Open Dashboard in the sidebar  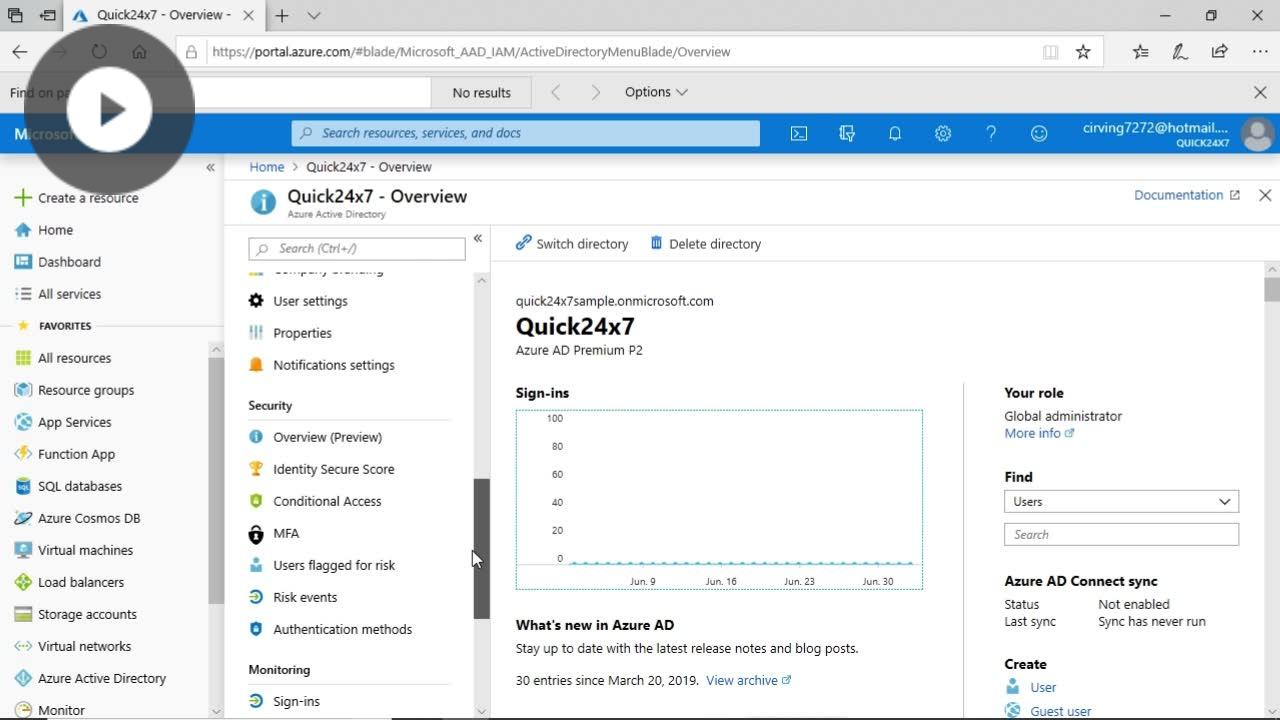tap(58, 262)
